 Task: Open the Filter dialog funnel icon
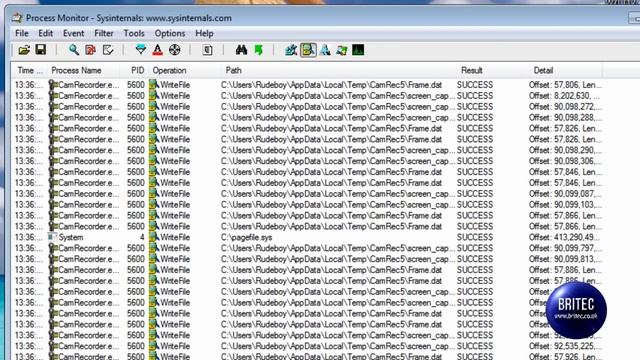[x=141, y=50]
